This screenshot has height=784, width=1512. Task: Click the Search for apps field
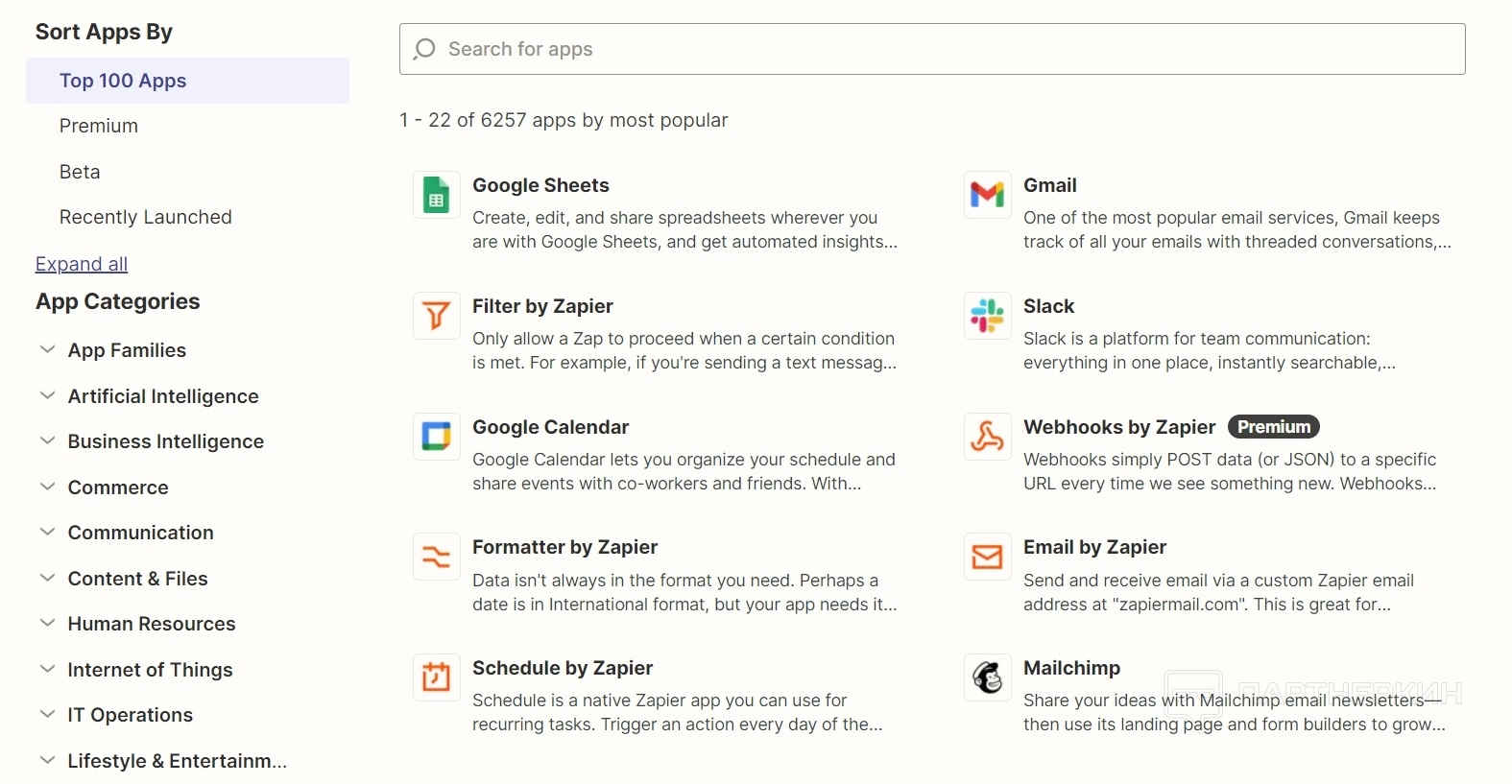click(931, 49)
